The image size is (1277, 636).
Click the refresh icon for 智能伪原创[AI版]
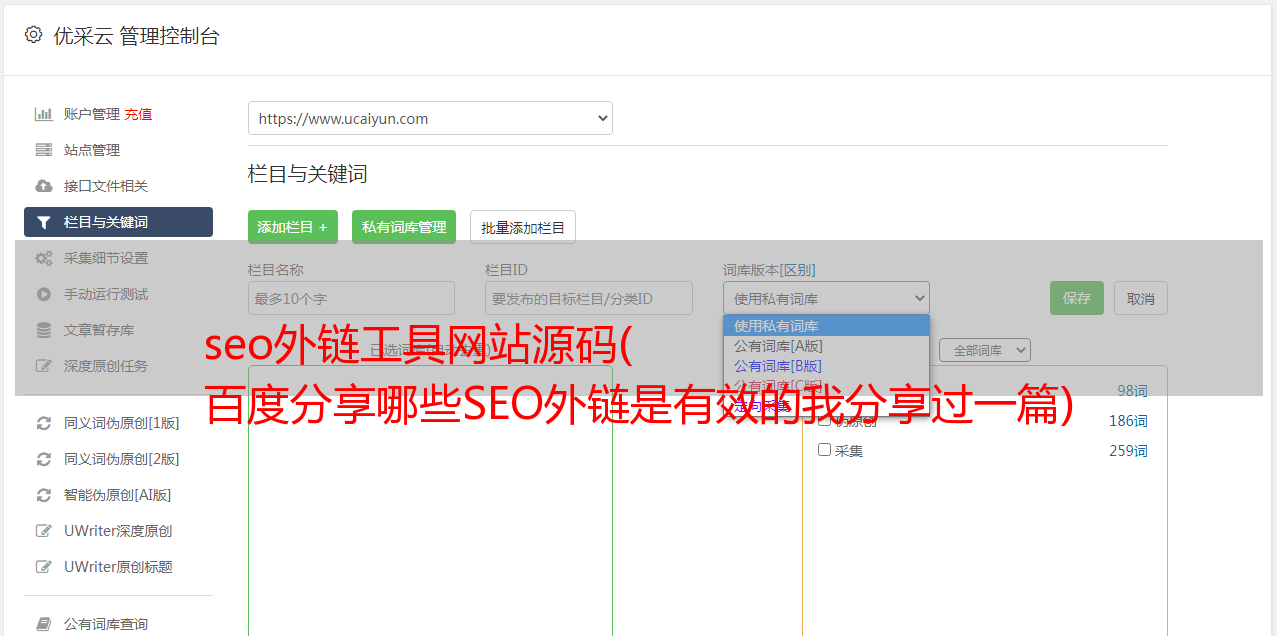click(44, 495)
